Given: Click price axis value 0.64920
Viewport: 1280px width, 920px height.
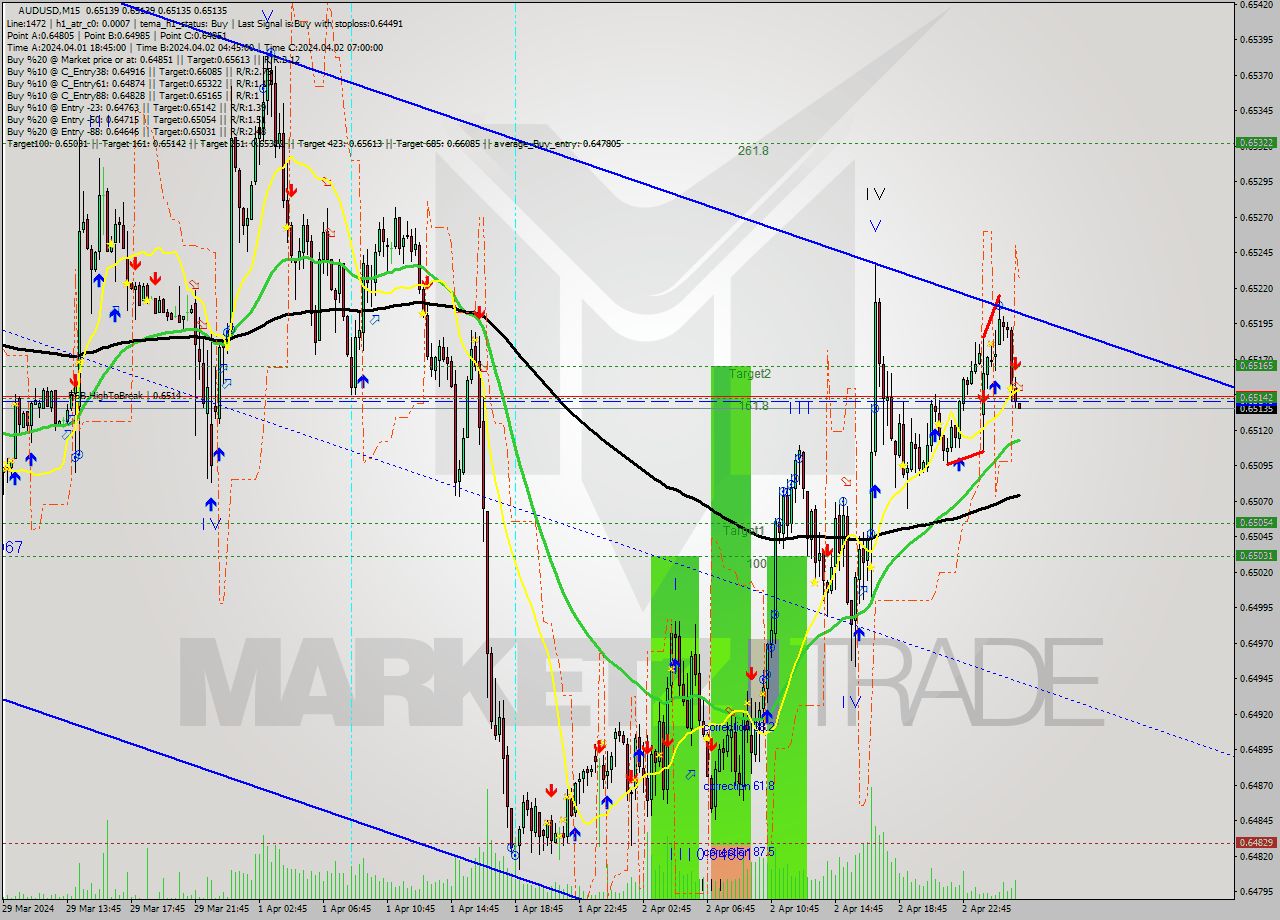Looking at the screenshot, I should pos(1256,714).
